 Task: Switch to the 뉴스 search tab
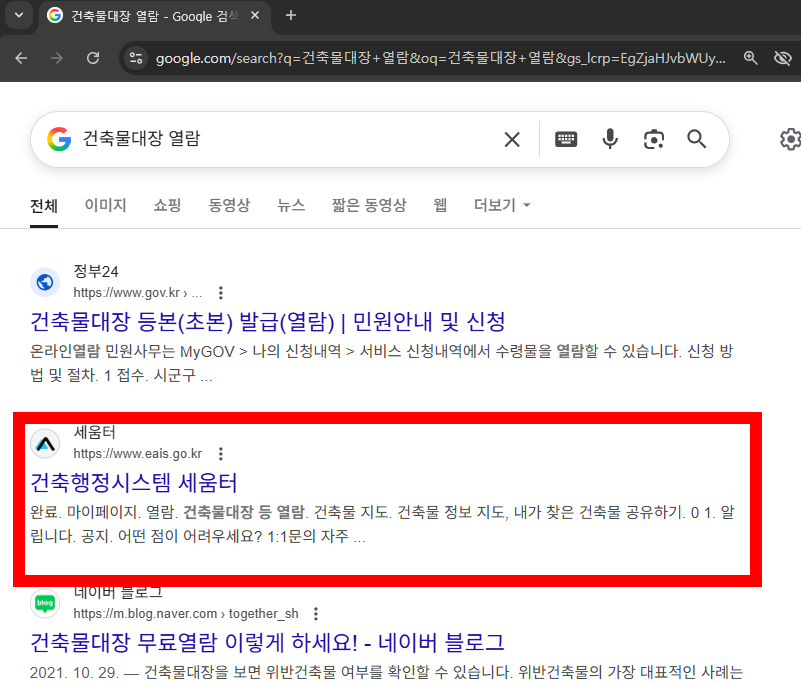tap(291, 205)
